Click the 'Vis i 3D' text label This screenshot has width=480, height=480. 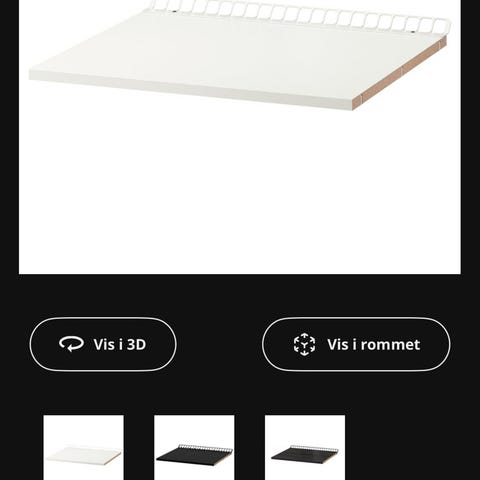[120, 344]
